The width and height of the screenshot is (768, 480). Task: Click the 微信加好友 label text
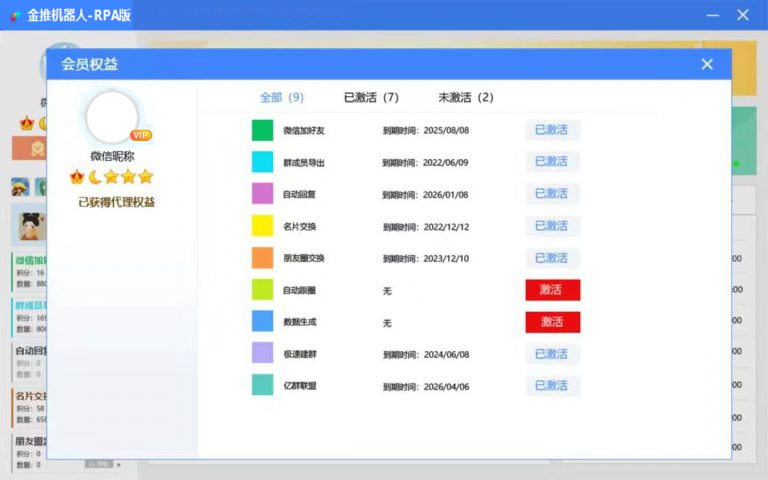pyautogui.click(x=304, y=131)
